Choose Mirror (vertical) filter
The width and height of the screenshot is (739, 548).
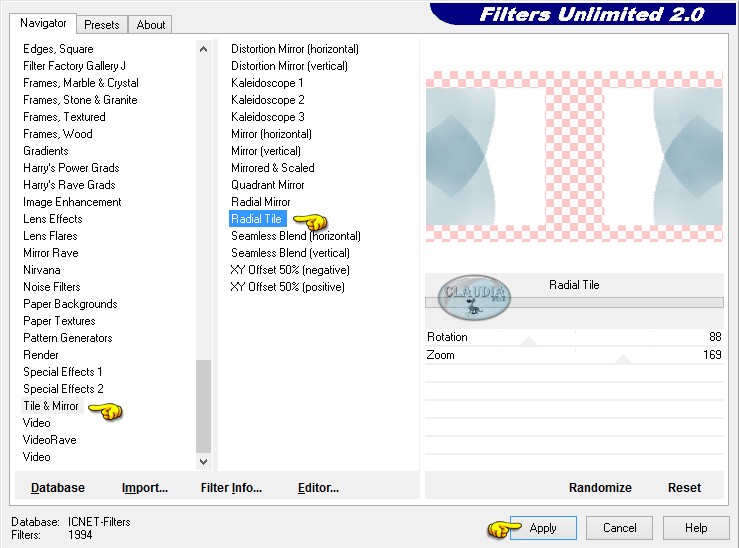click(266, 151)
